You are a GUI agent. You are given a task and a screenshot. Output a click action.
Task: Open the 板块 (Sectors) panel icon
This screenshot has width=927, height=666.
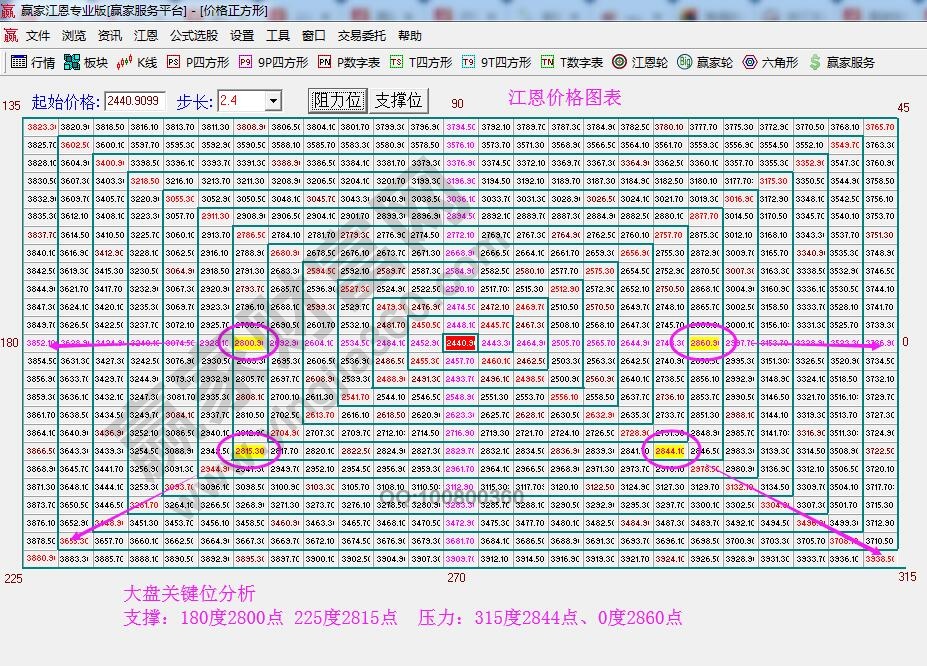pyautogui.click(x=82, y=62)
